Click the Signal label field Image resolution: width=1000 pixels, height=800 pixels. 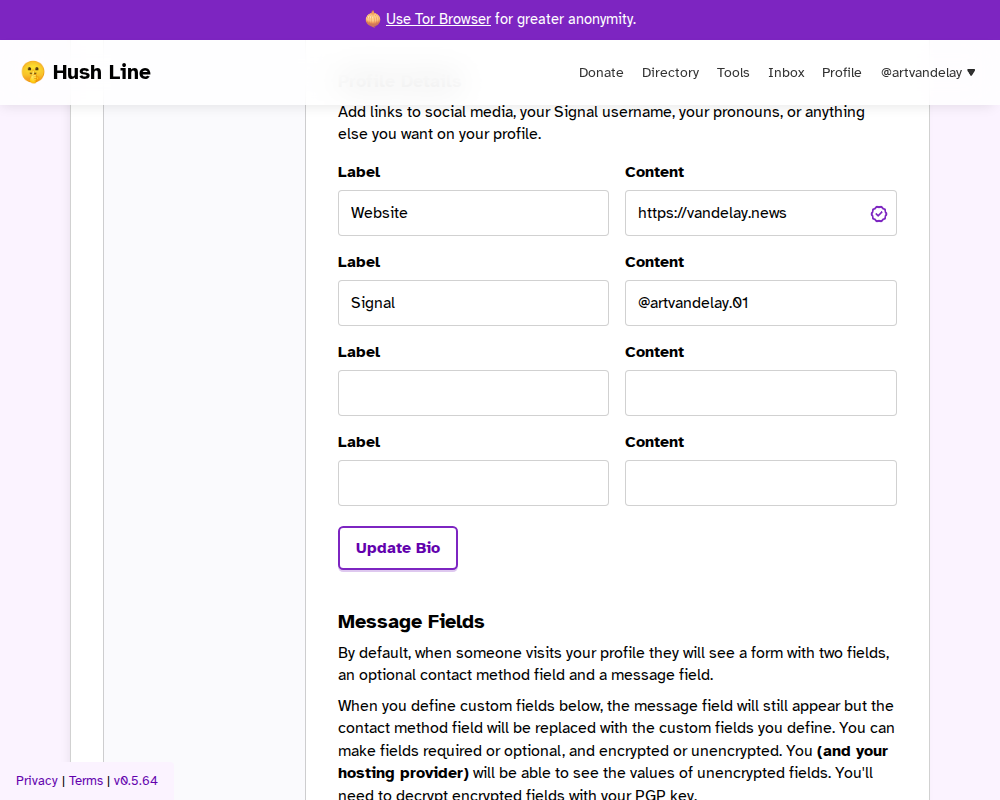[473, 303]
